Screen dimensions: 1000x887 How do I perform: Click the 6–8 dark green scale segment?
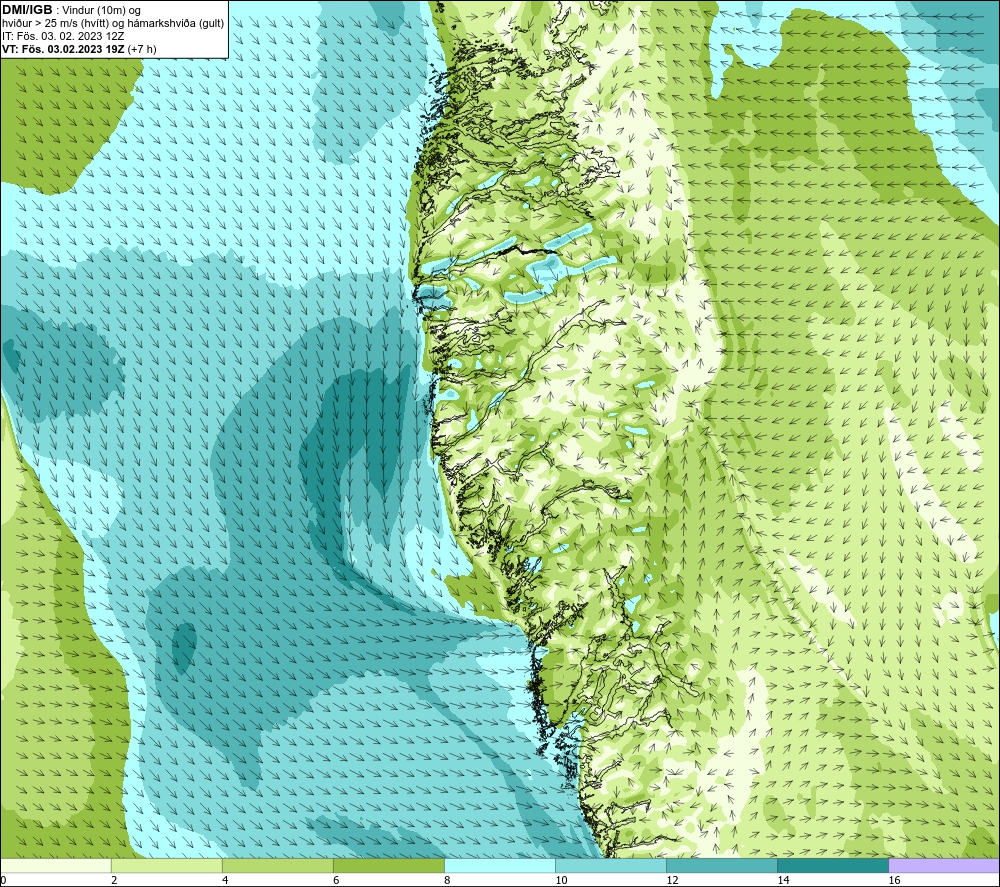click(388, 865)
